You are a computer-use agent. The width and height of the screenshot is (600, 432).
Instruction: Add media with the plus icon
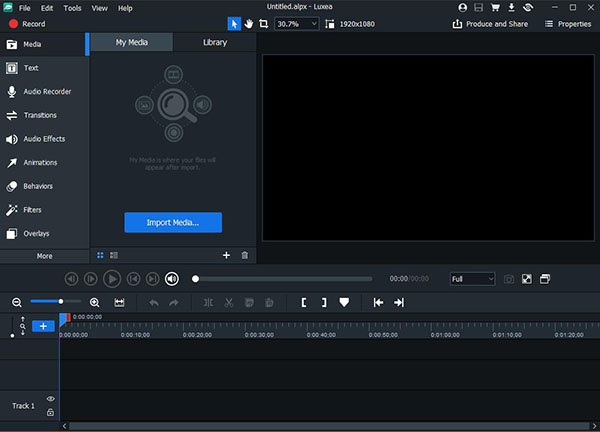[x=227, y=255]
